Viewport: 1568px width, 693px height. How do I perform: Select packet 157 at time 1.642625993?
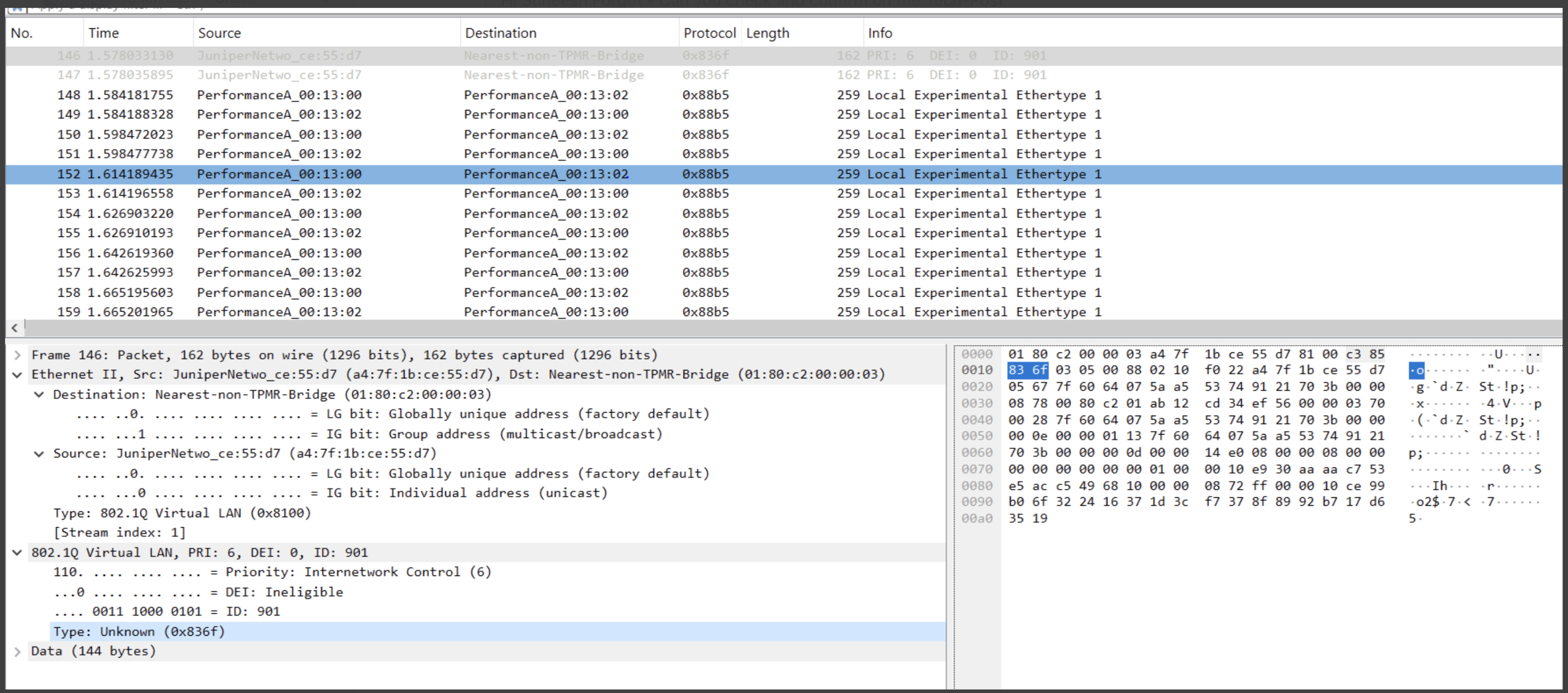(x=784, y=273)
